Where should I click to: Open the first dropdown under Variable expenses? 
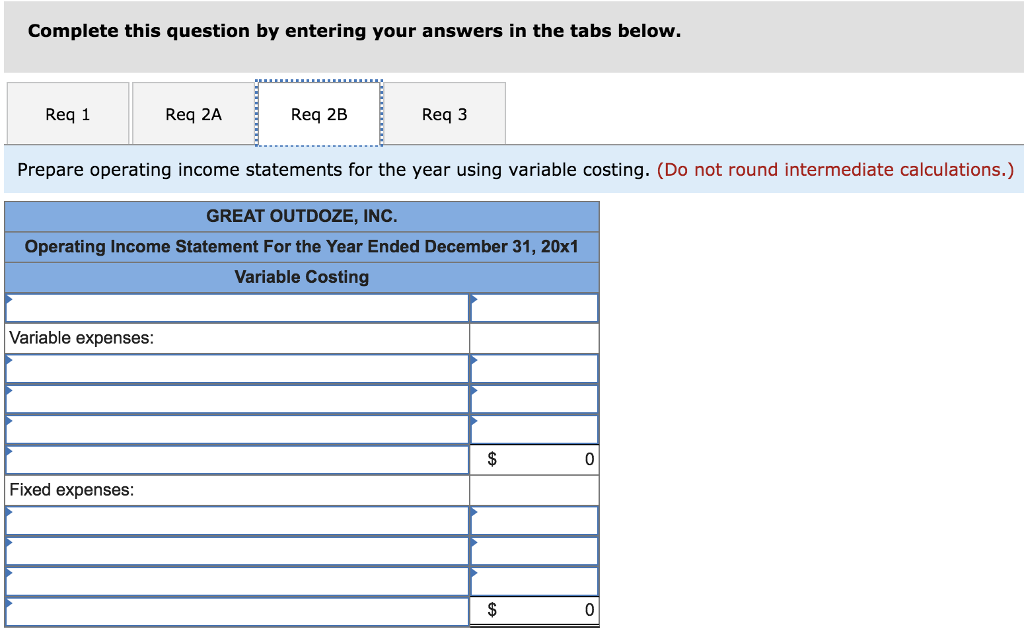(237, 368)
